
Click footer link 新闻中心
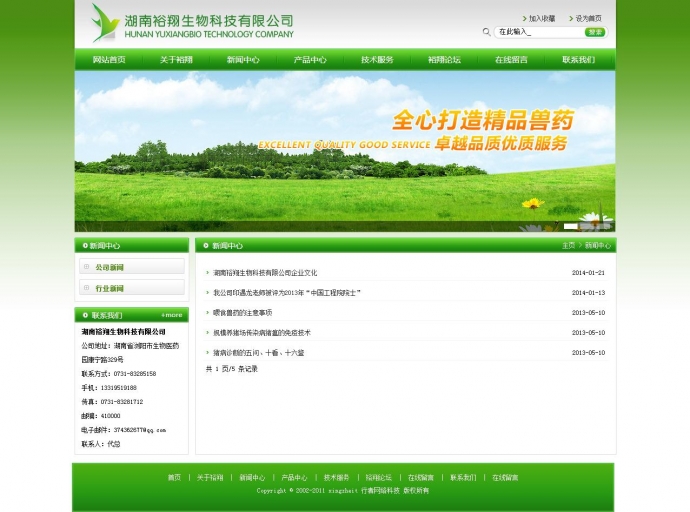click(252, 477)
